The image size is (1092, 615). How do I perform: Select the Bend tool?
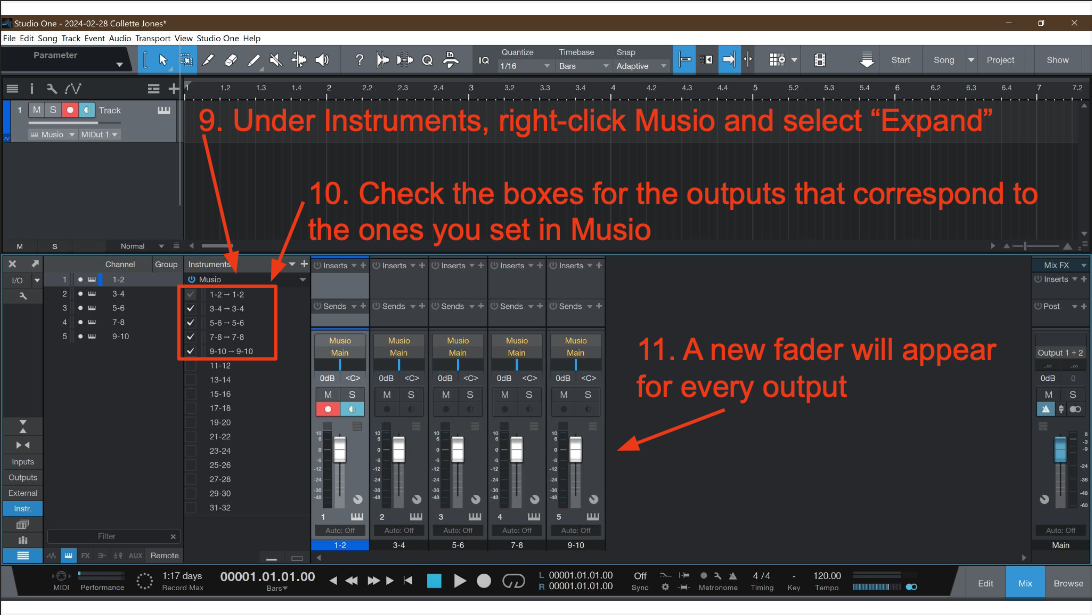[299, 60]
